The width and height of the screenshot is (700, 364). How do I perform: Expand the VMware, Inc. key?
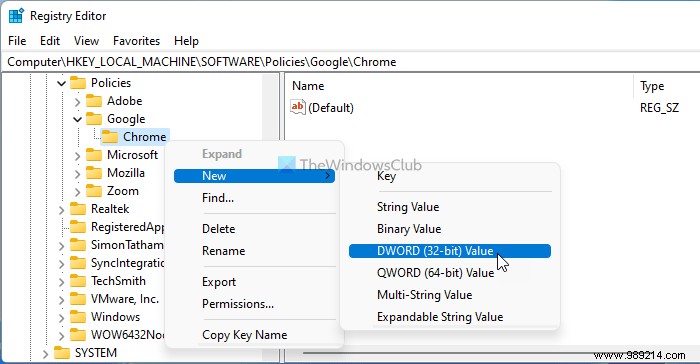pos(62,300)
